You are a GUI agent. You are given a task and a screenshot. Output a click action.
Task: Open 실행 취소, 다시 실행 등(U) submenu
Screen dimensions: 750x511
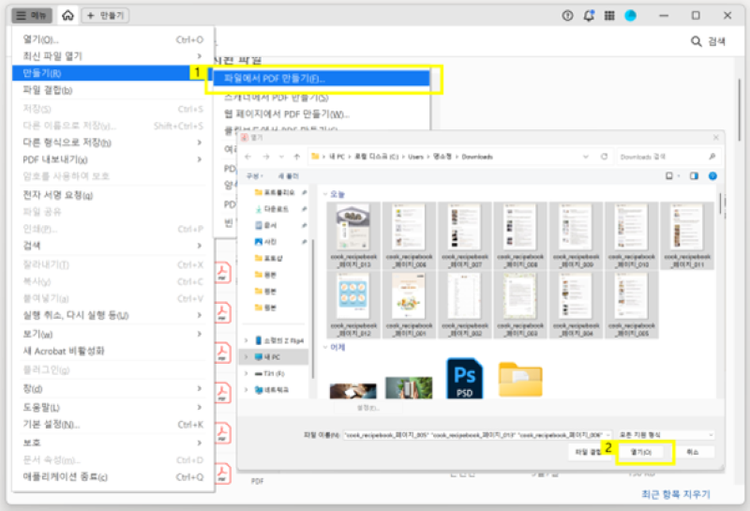(113, 315)
